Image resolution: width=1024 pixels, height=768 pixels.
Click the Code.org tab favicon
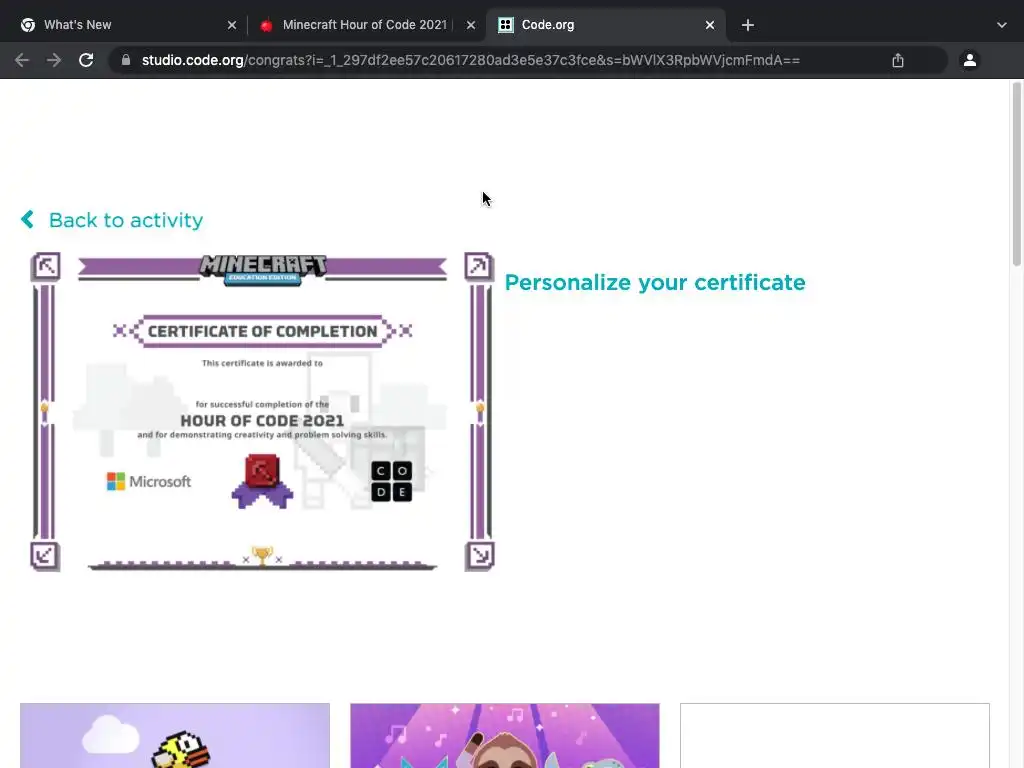[505, 25]
